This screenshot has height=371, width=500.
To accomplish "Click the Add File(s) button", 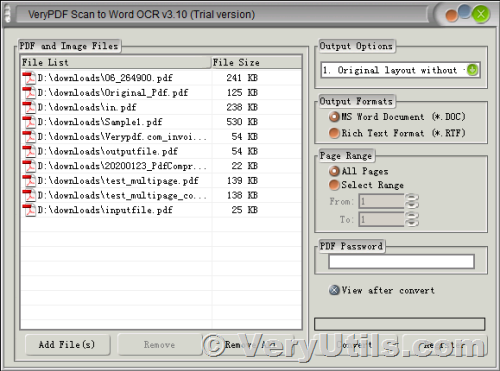I will (67, 345).
